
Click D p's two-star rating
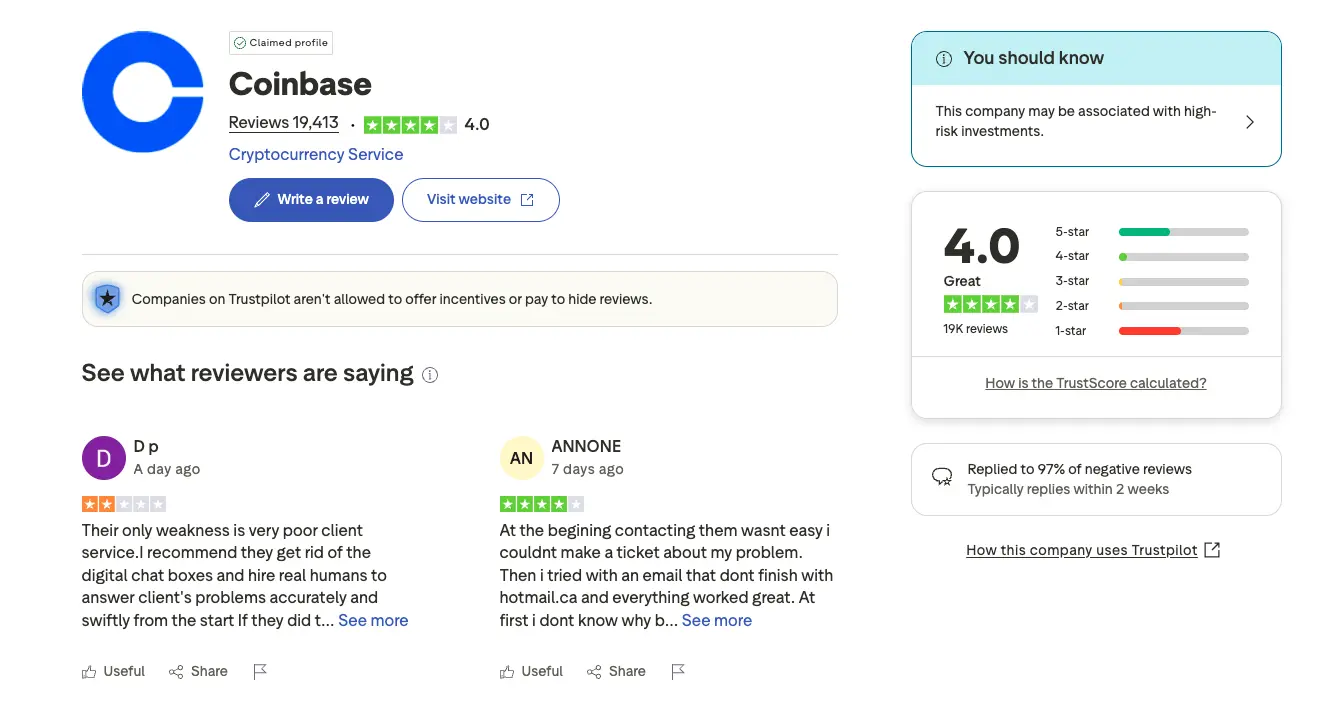pyautogui.click(x=124, y=504)
